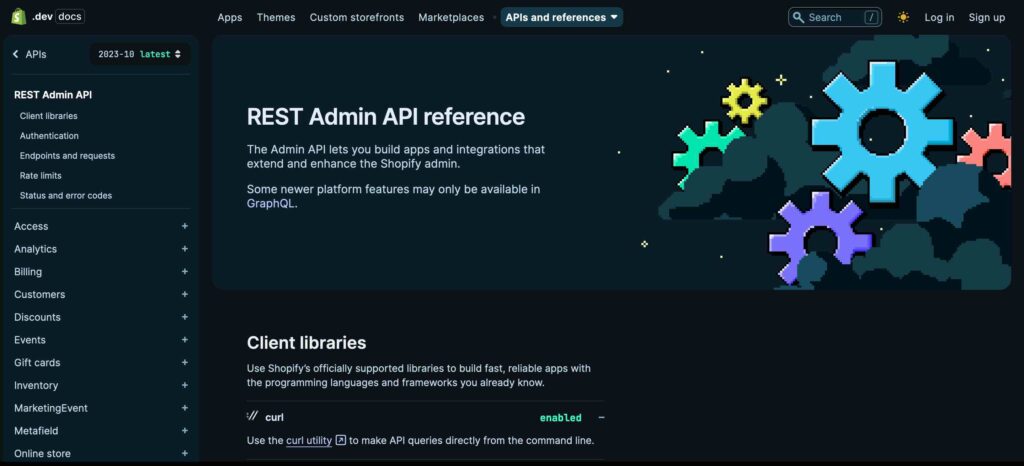This screenshot has width=1024, height=466.
Task: Expand Events with its plus icon
Action: [x=185, y=340]
